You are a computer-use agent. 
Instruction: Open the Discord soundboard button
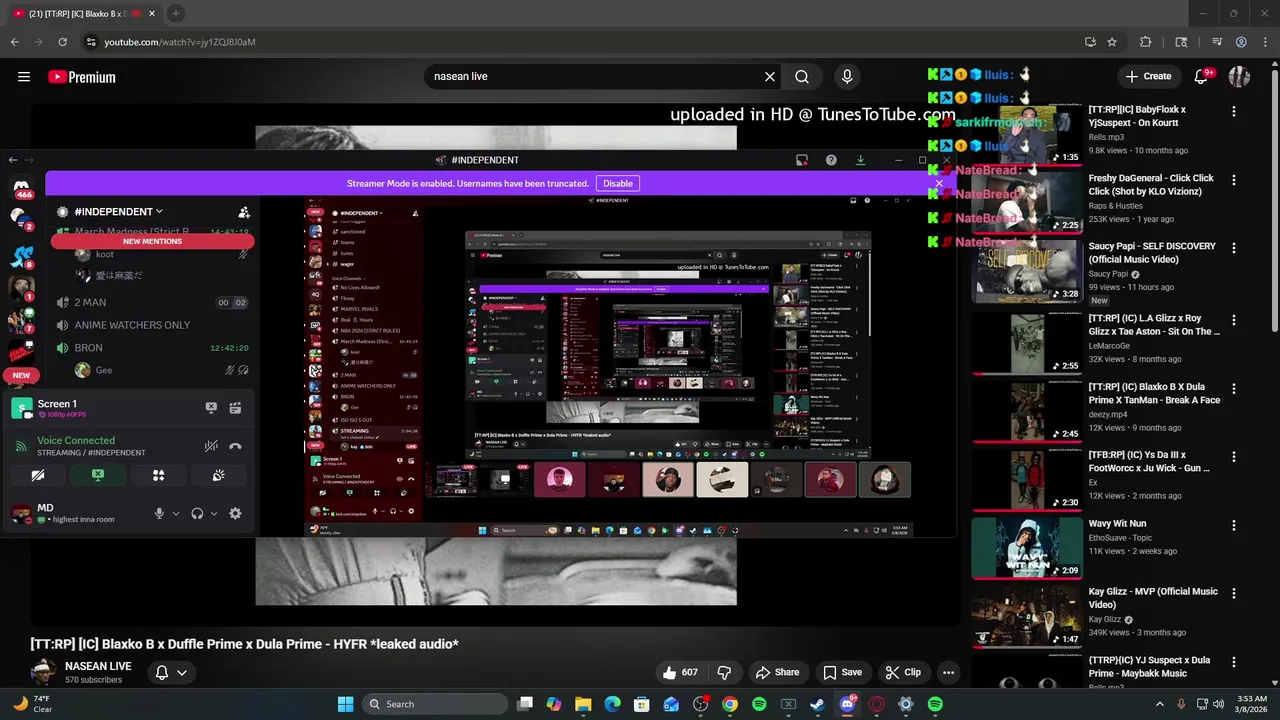coord(219,475)
